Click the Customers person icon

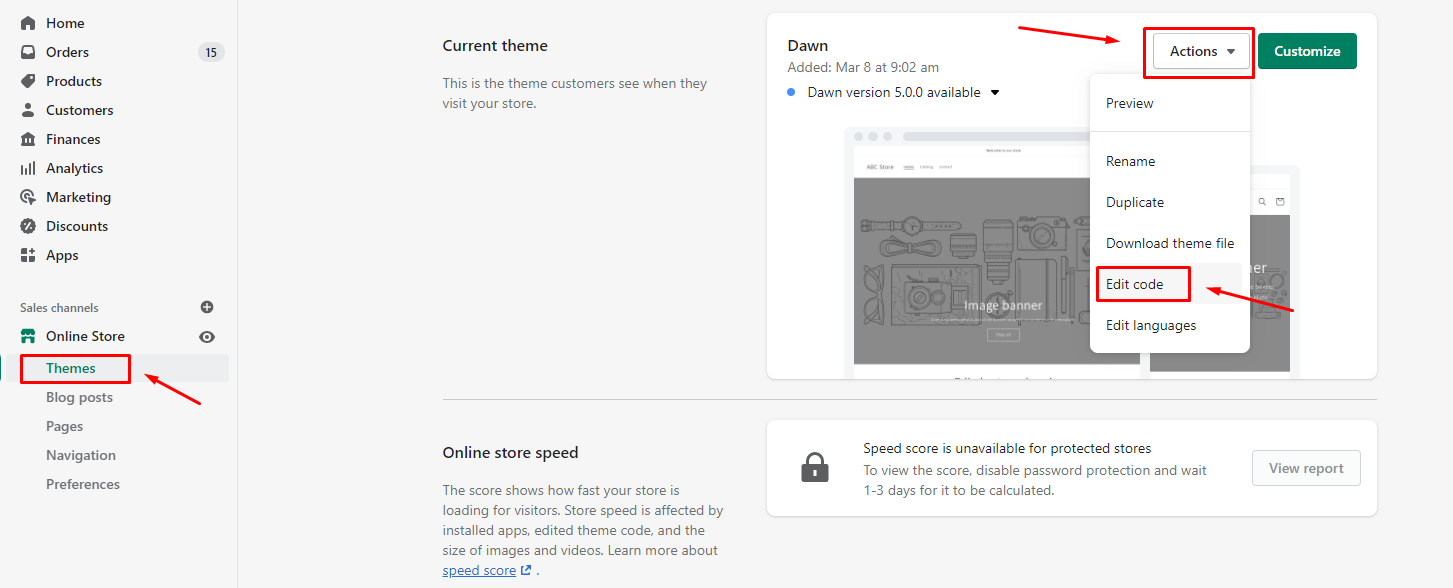pyautogui.click(x=28, y=110)
